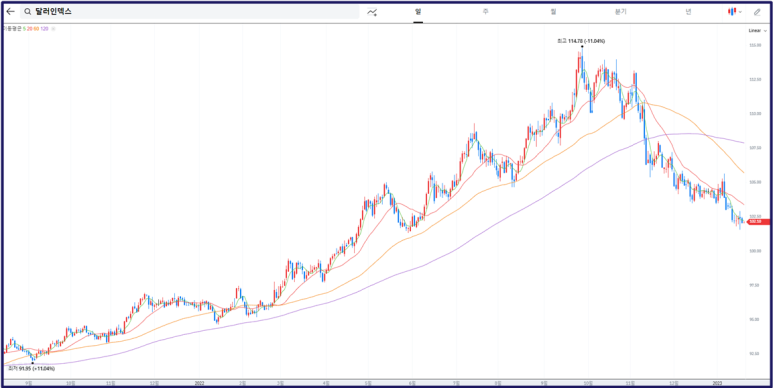Image resolution: width=773 pixels, height=388 pixels.
Task: Click the 최고 114.78 high marker label
Action: (581, 41)
